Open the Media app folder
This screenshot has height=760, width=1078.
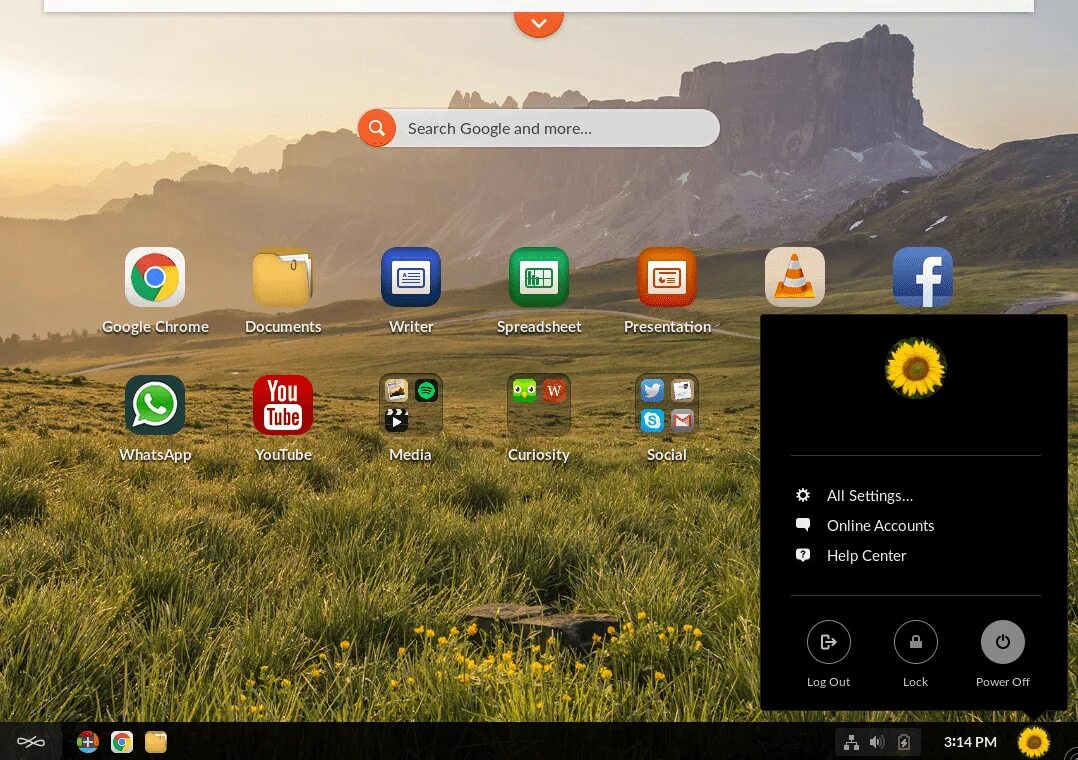411,405
